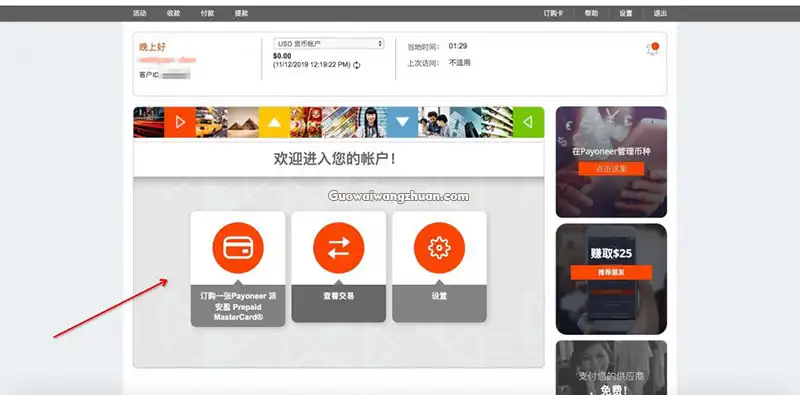Click 退出 to log out
The image size is (800, 395).
660,14
